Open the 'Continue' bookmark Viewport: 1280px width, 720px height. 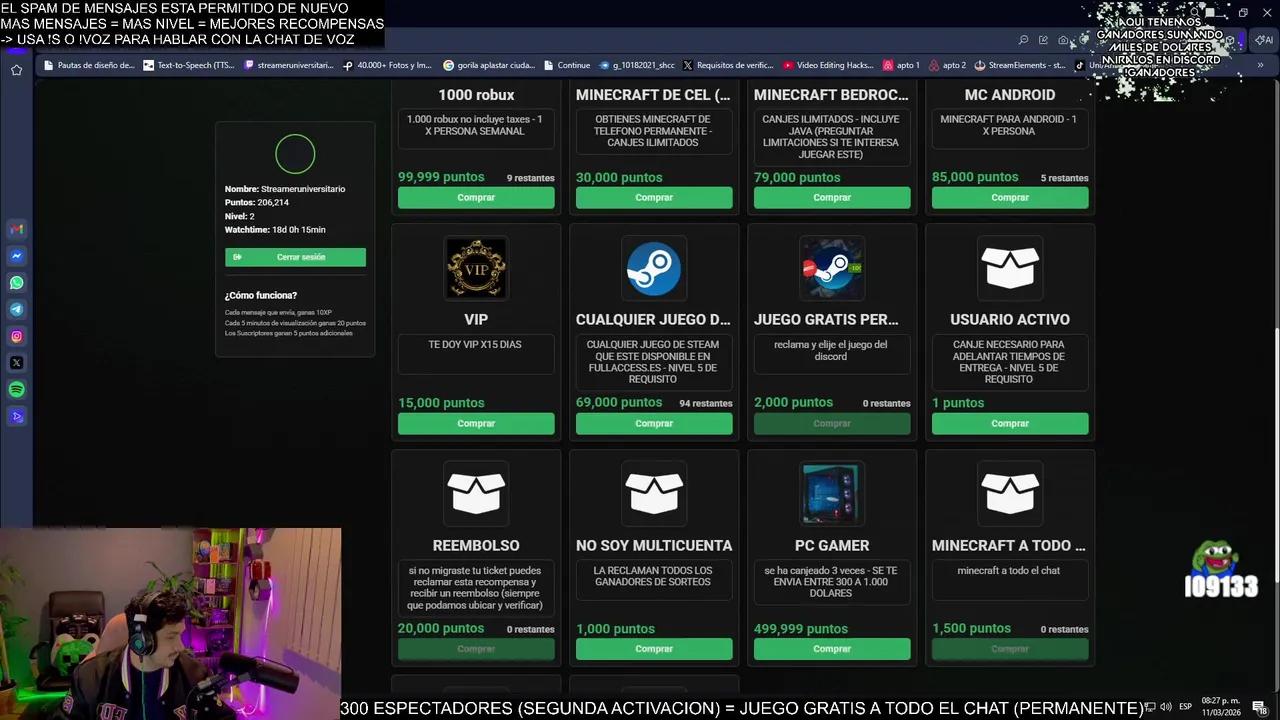click(x=567, y=65)
